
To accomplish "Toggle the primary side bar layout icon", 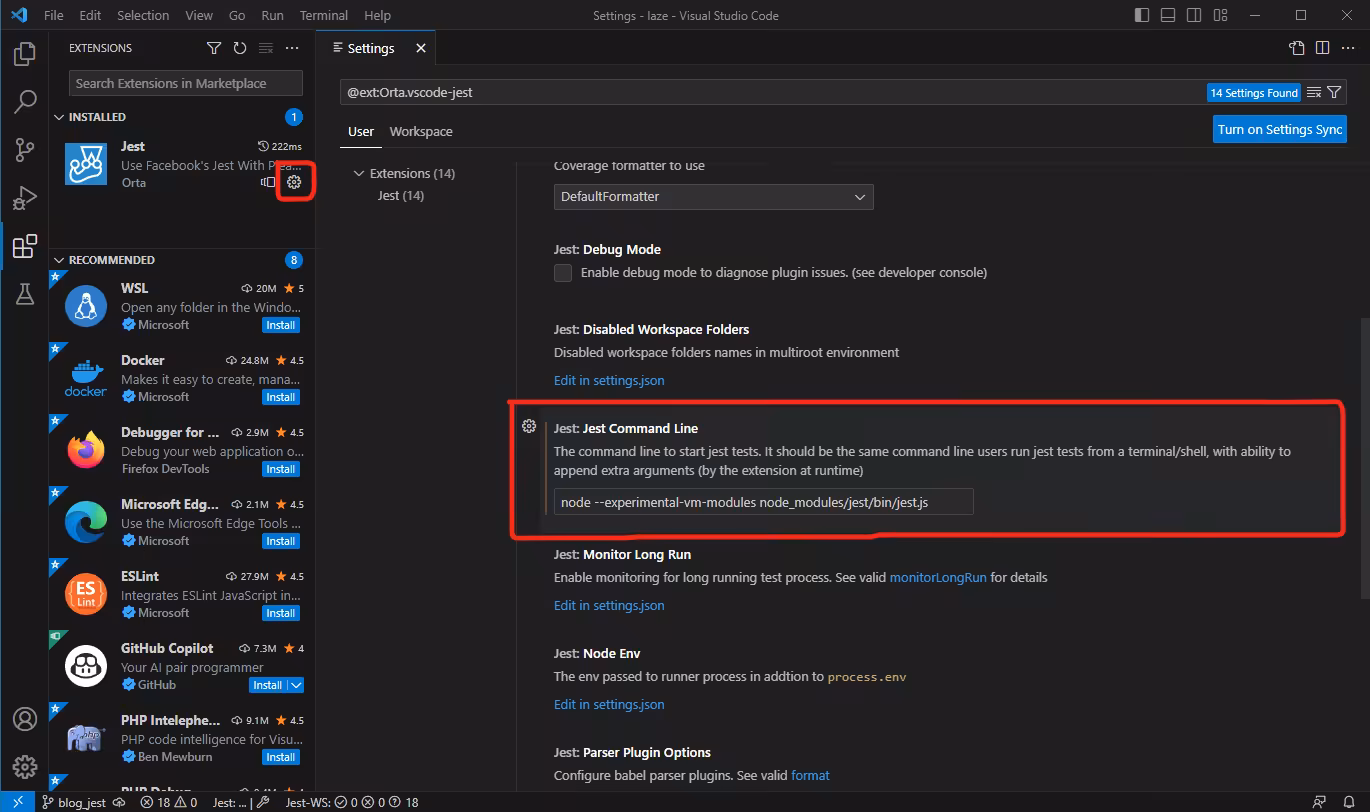I will pyautogui.click(x=1143, y=15).
